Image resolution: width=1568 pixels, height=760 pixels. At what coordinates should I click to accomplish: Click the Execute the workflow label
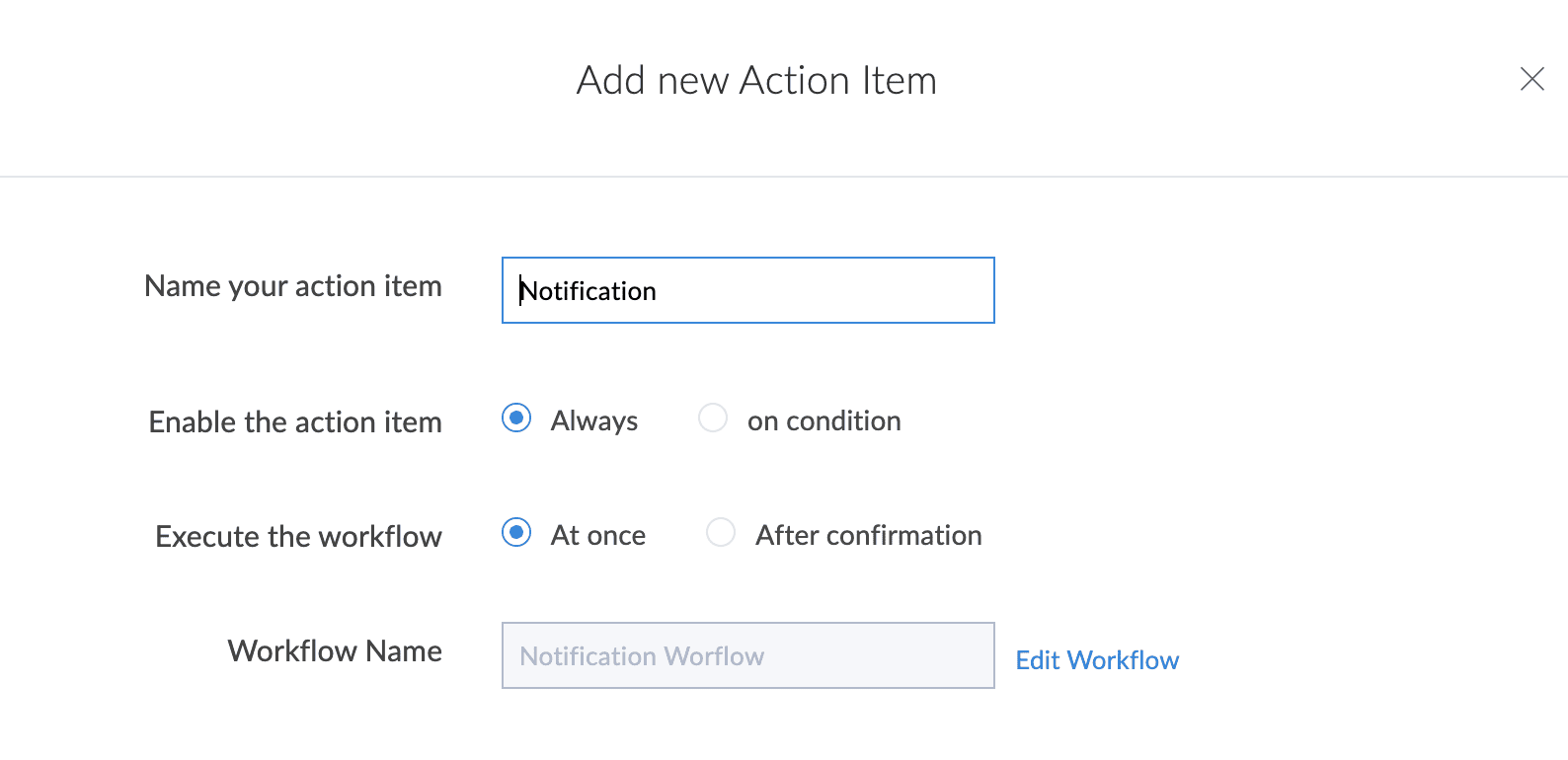point(298,537)
